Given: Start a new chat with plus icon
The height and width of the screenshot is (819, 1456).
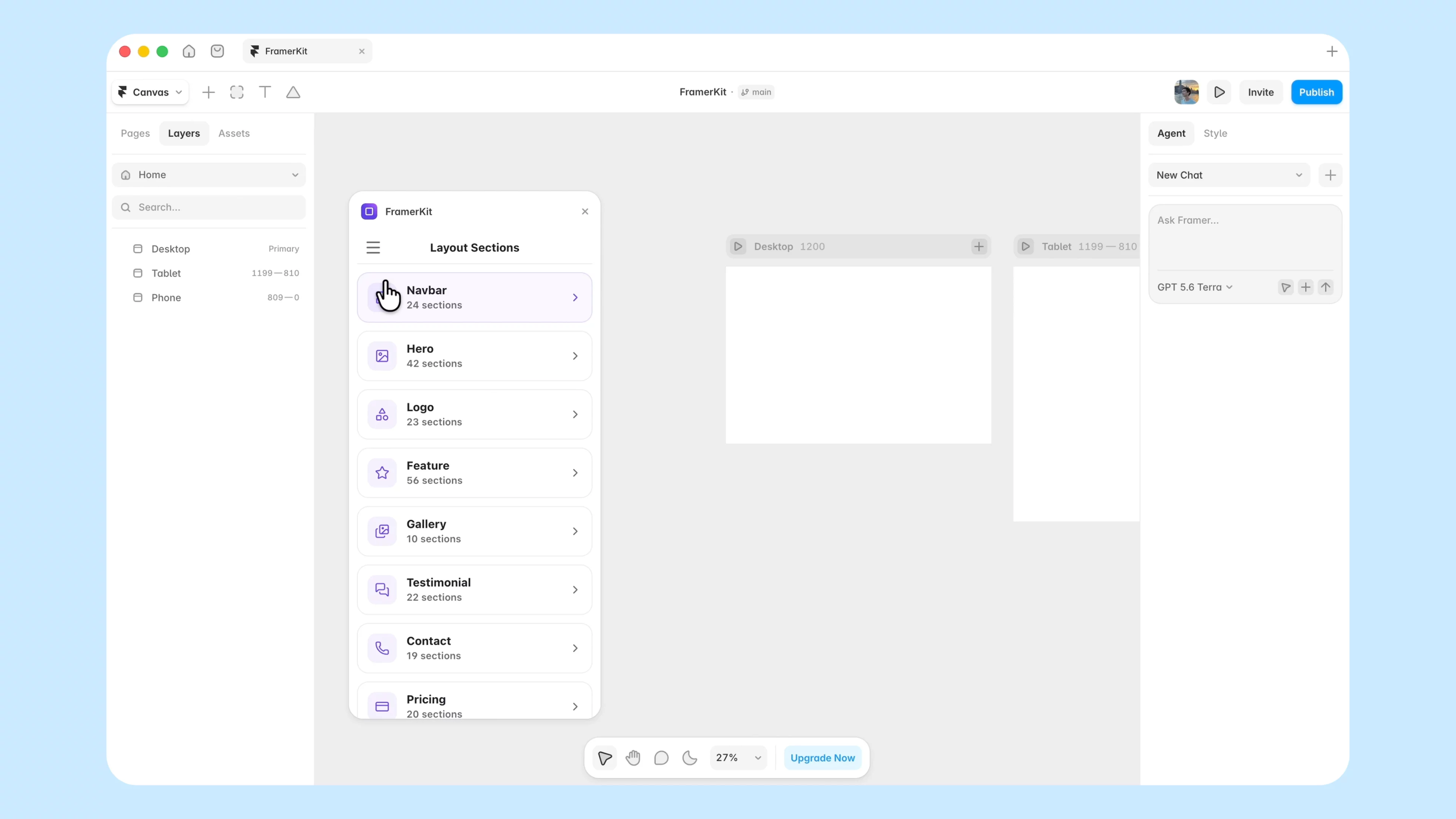Looking at the screenshot, I should pyautogui.click(x=1330, y=175).
